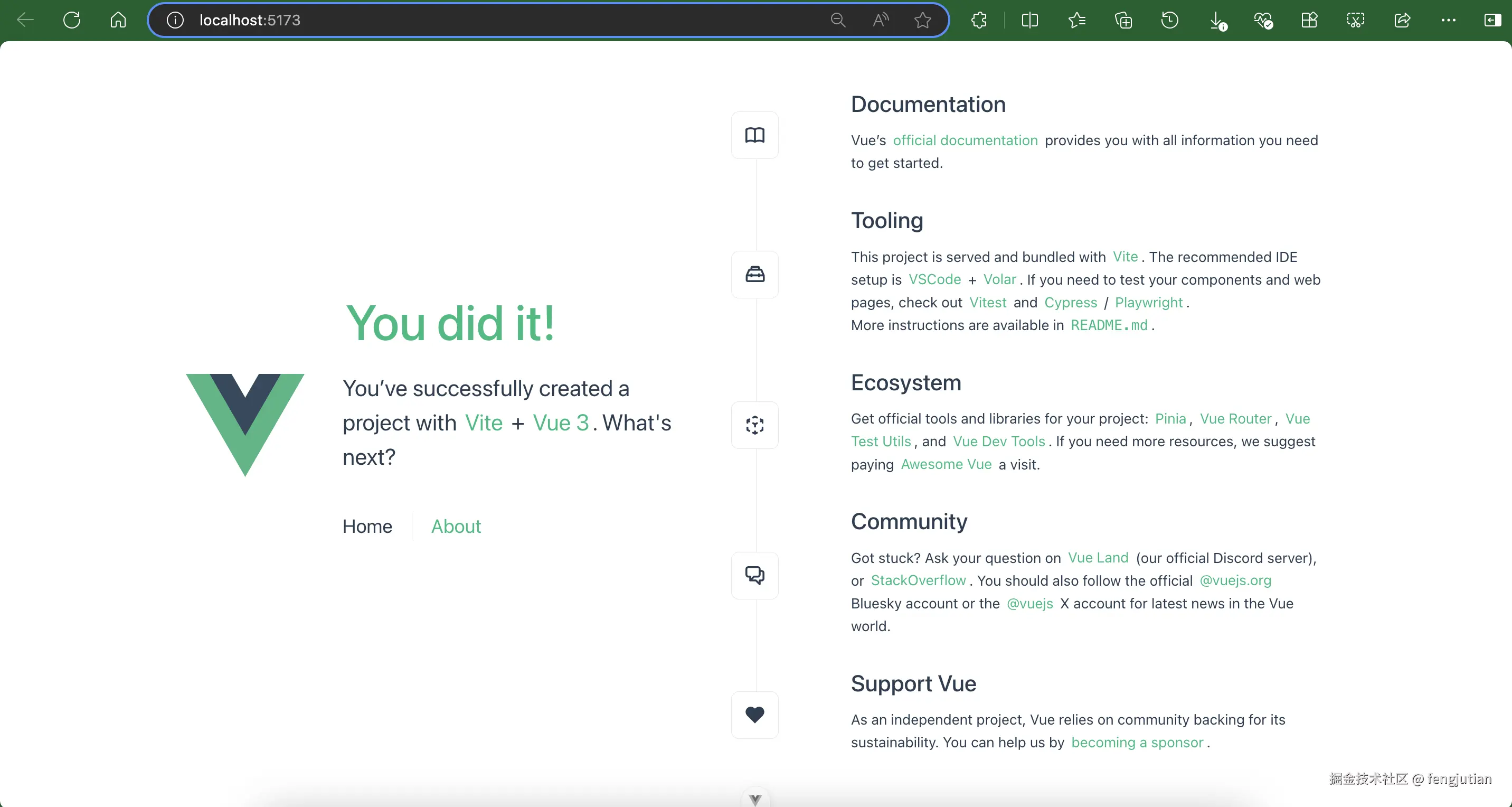Focus the localhost:5173 address bar
This screenshot has width=1512, height=807.
click(x=469, y=20)
